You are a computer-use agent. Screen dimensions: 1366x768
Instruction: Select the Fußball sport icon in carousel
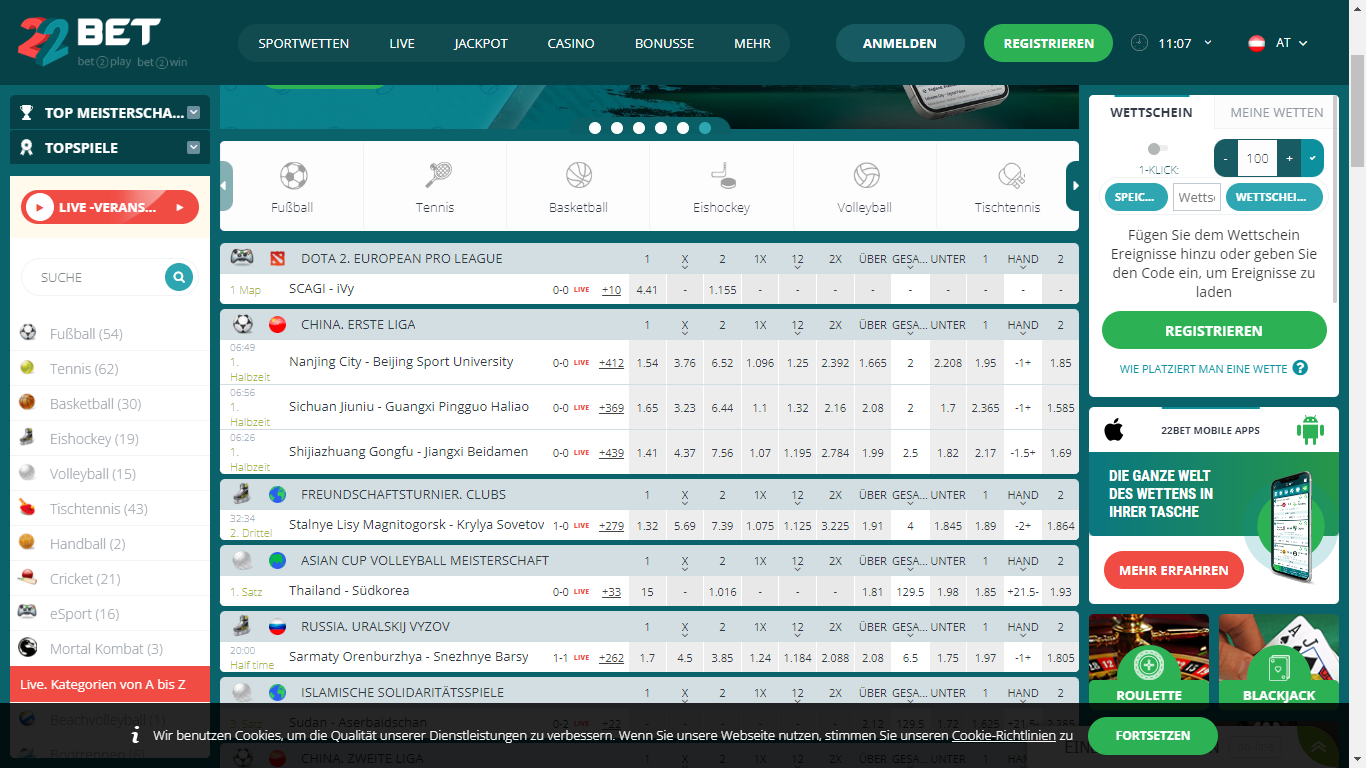[x=293, y=176]
